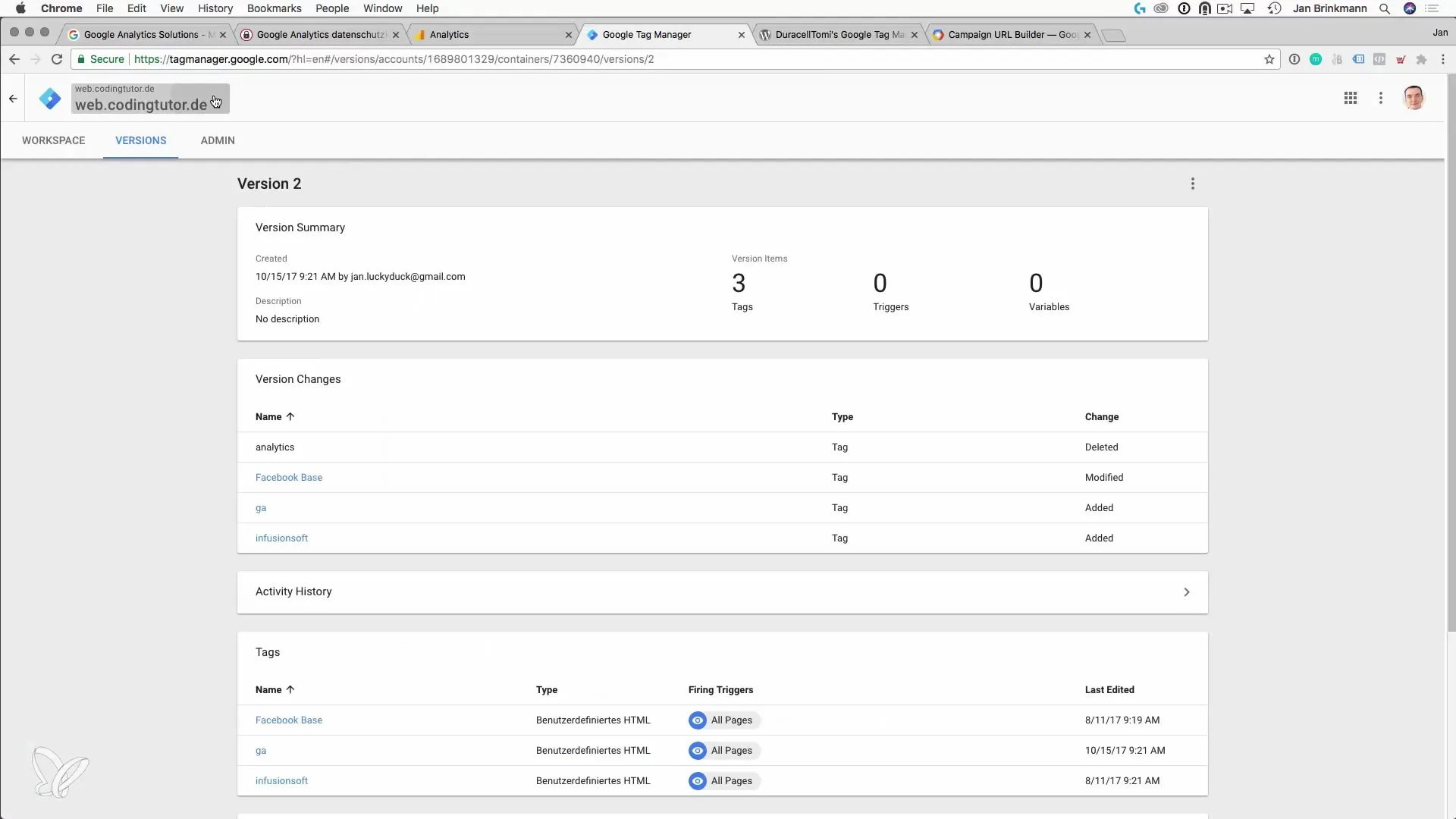Go back using the Tag Manager back arrow
1456x819 pixels.
(13, 99)
